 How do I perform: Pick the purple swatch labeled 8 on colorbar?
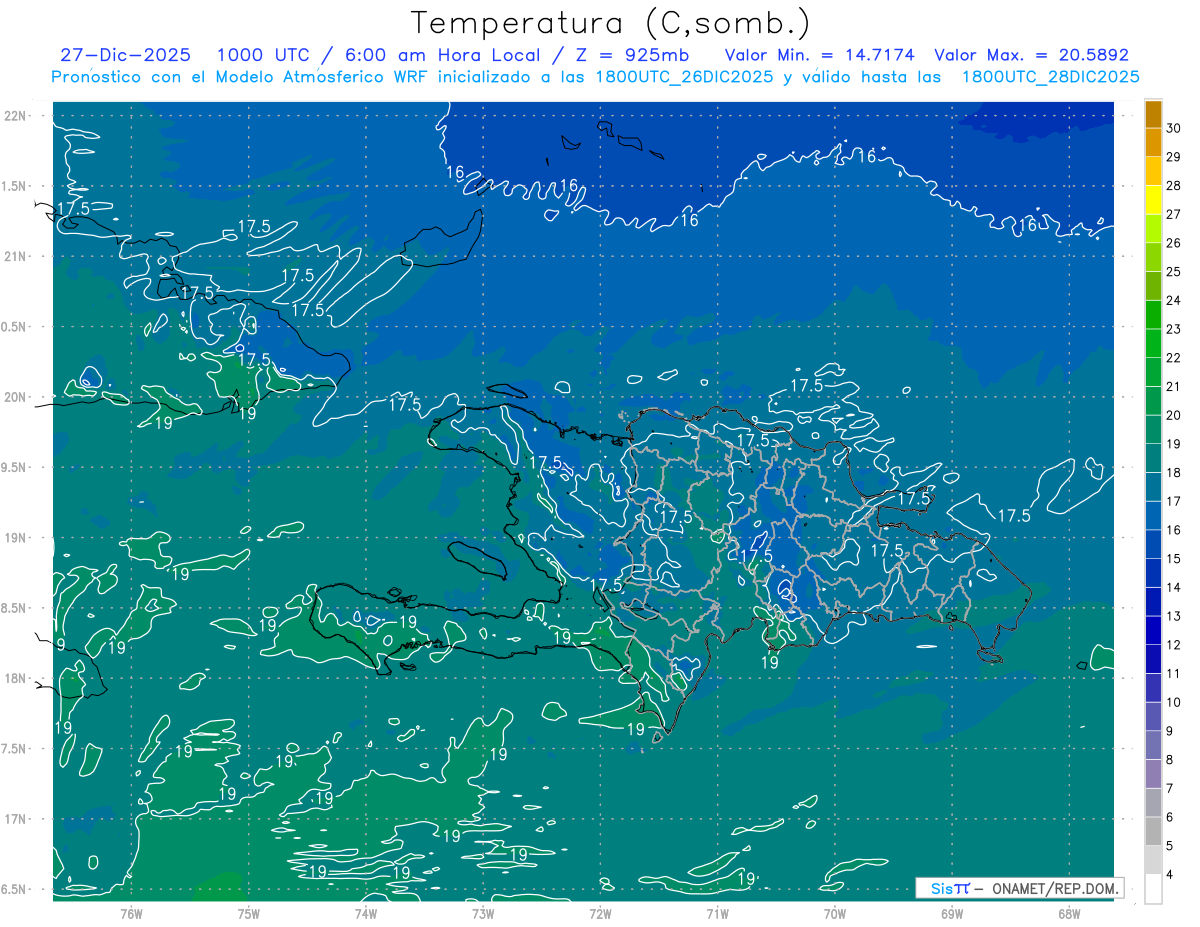coord(1154,746)
